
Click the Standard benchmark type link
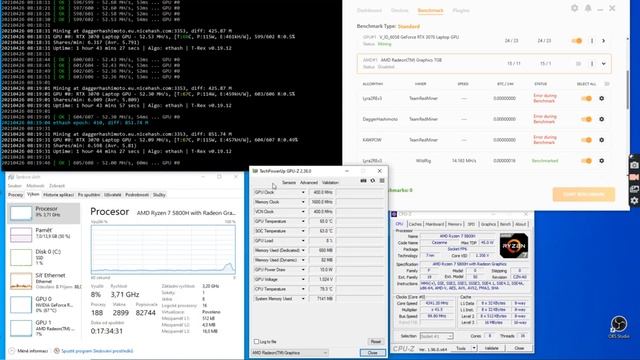(x=409, y=26)
